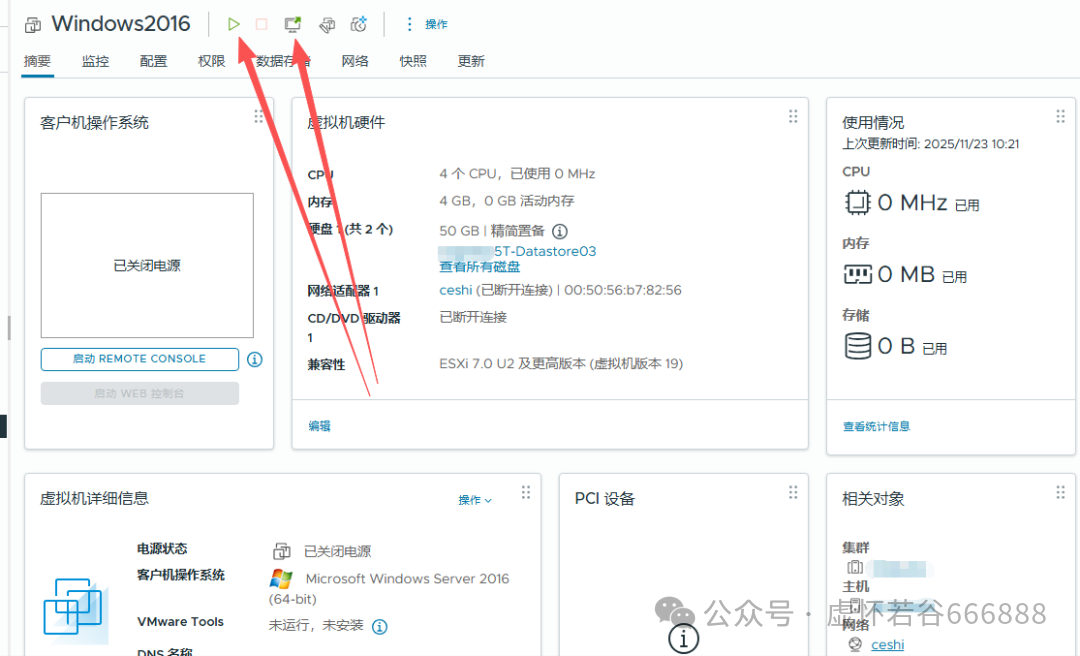Click the Windows logo OS icon
This screenshot has width=1080, height=656.
(x=281, y=578)
